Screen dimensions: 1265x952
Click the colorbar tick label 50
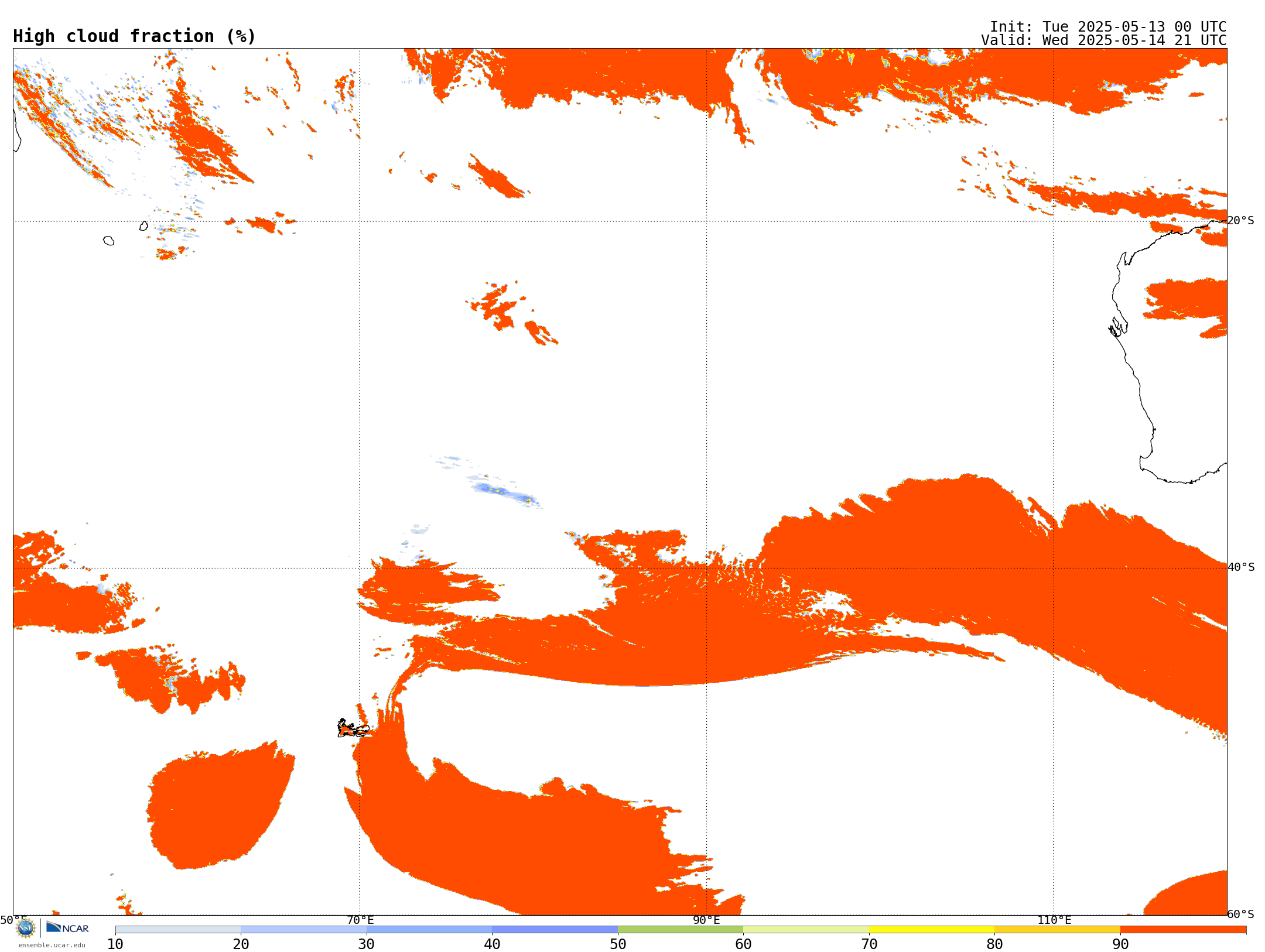pyautogui.click(x=618, y=944)
